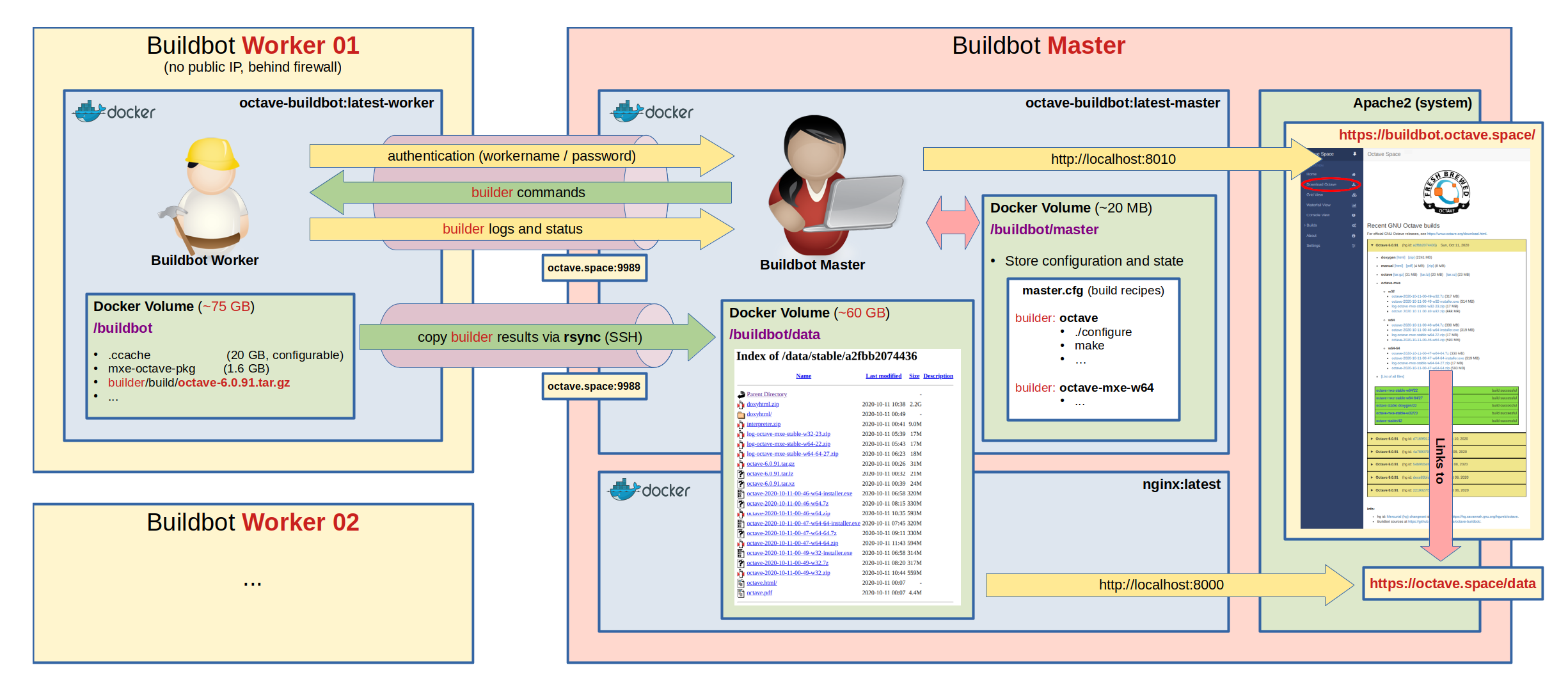Click the gears icon beside Builds
The image size is (1568, 697).
click(1354, 225)
